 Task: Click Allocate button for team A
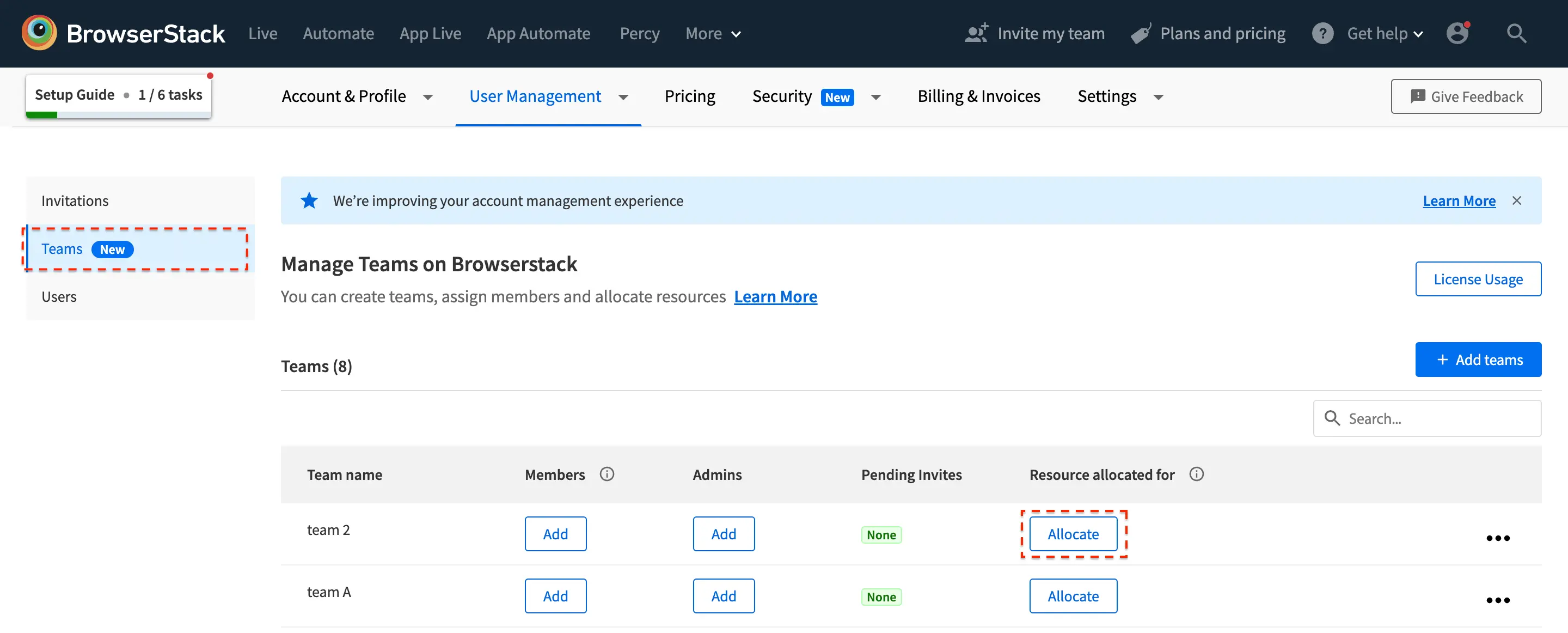[x=1073, y=596]
